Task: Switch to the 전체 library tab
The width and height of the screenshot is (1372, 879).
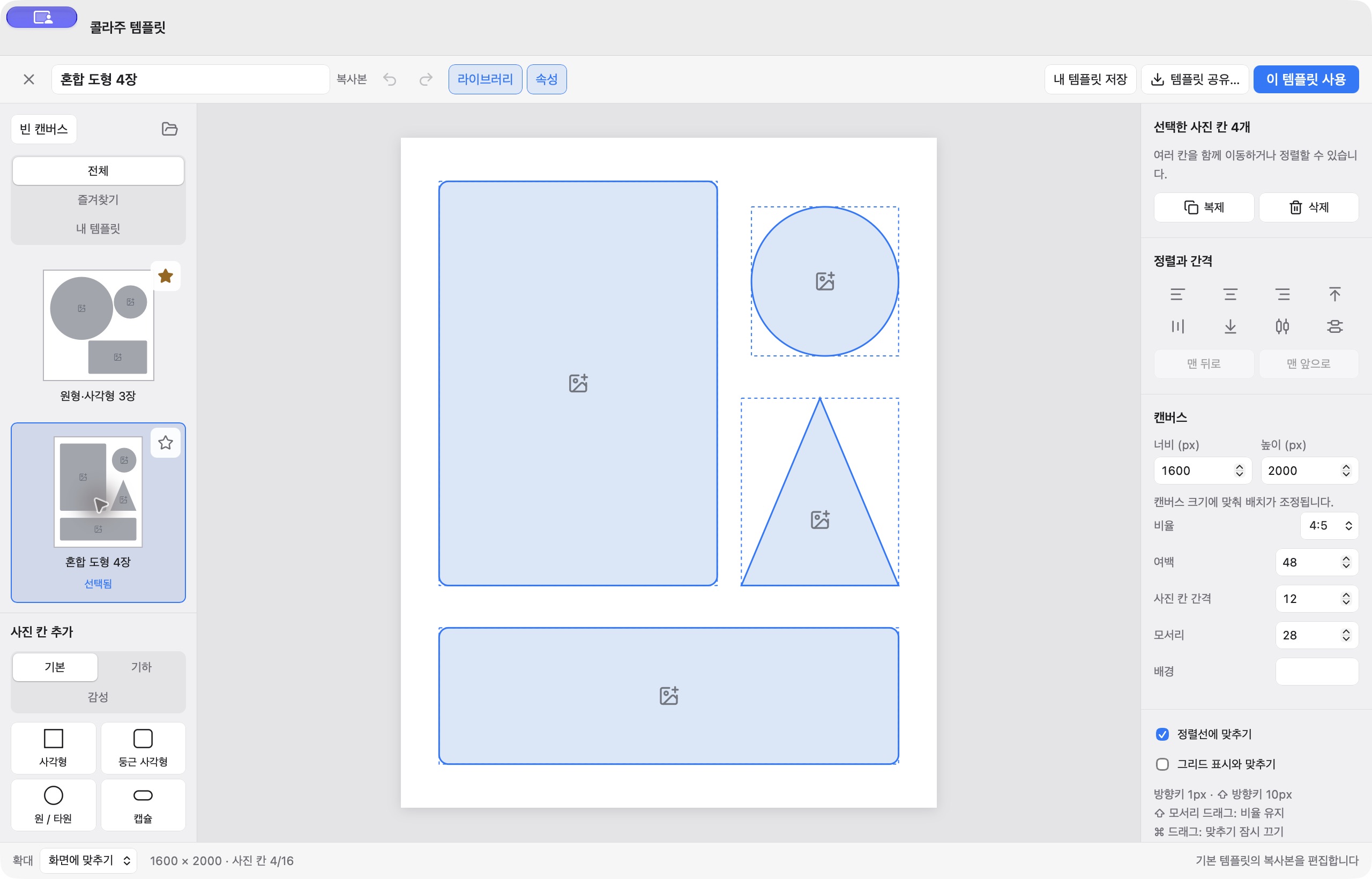Action: pos(98,170)
